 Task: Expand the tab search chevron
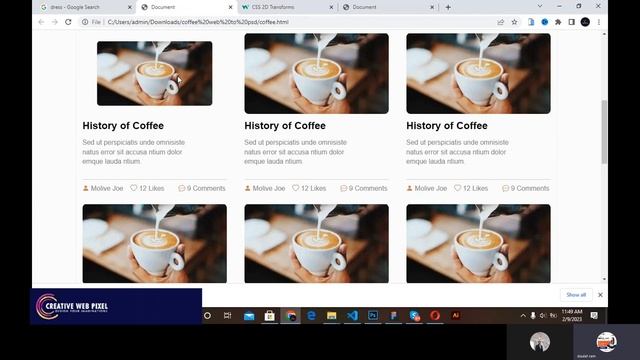pyautogui.click(x=540, y=6)
